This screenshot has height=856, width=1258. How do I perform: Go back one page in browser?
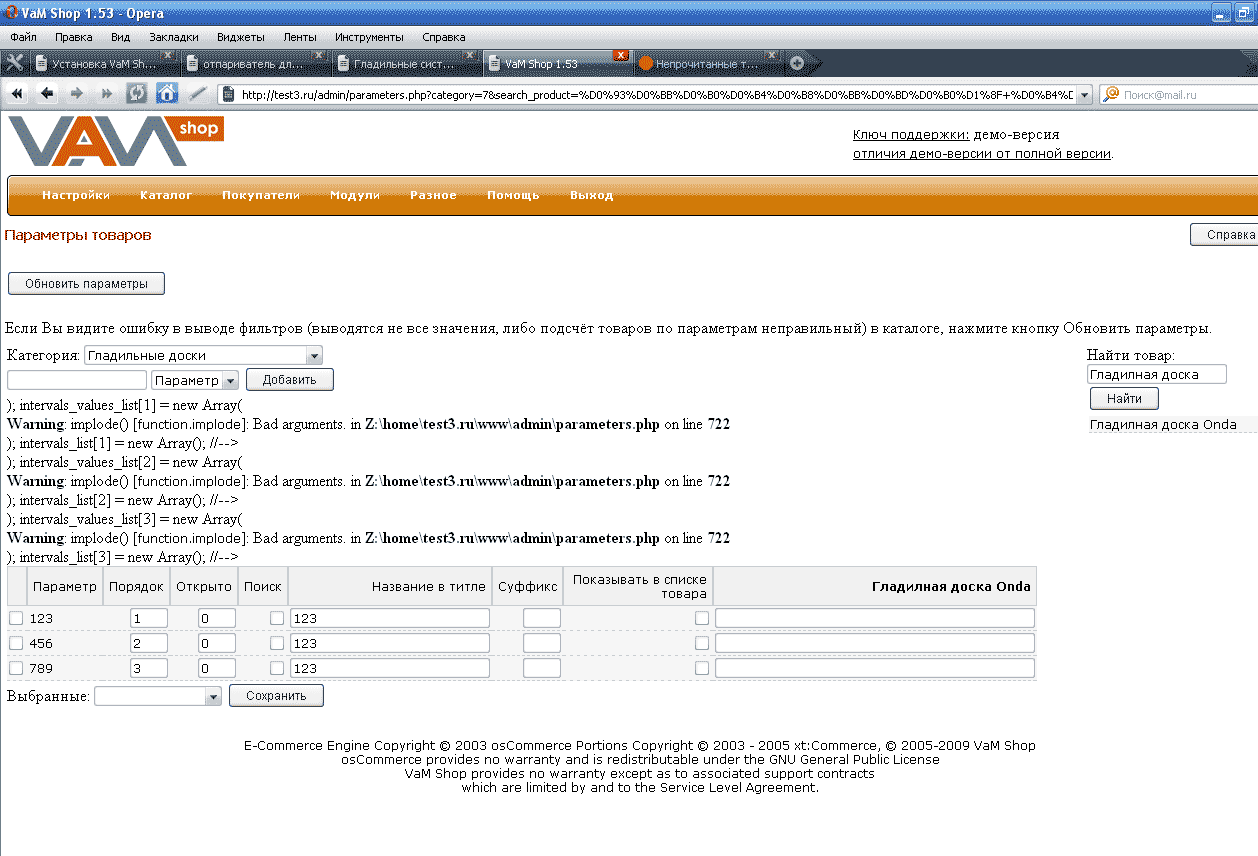pos(47,94)
